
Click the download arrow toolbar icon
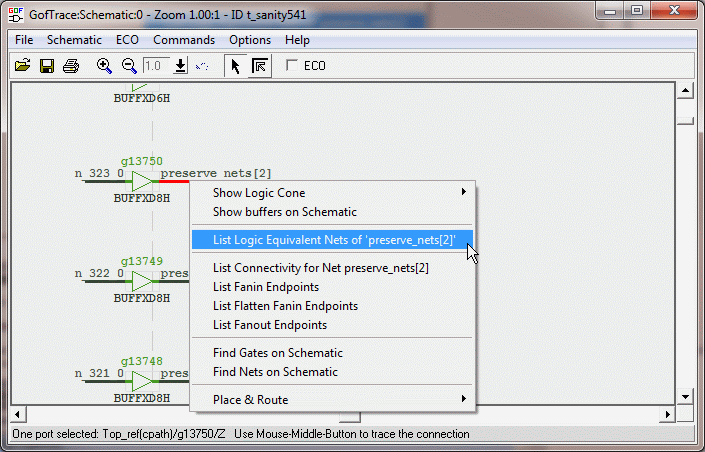[180, 66]
